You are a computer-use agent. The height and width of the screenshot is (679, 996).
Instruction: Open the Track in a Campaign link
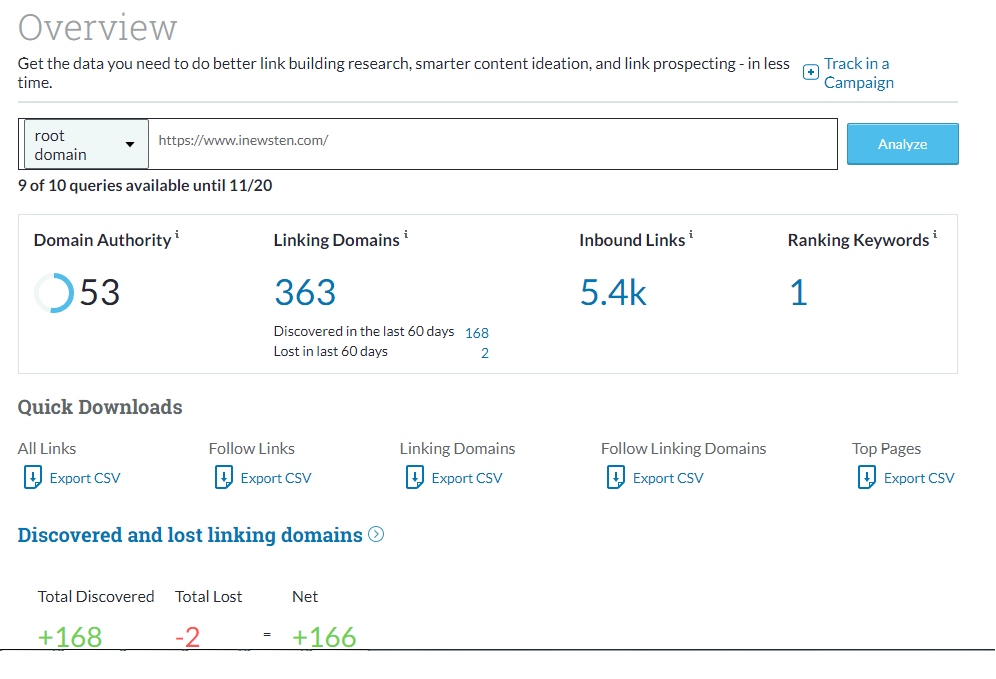click(858, 73)
